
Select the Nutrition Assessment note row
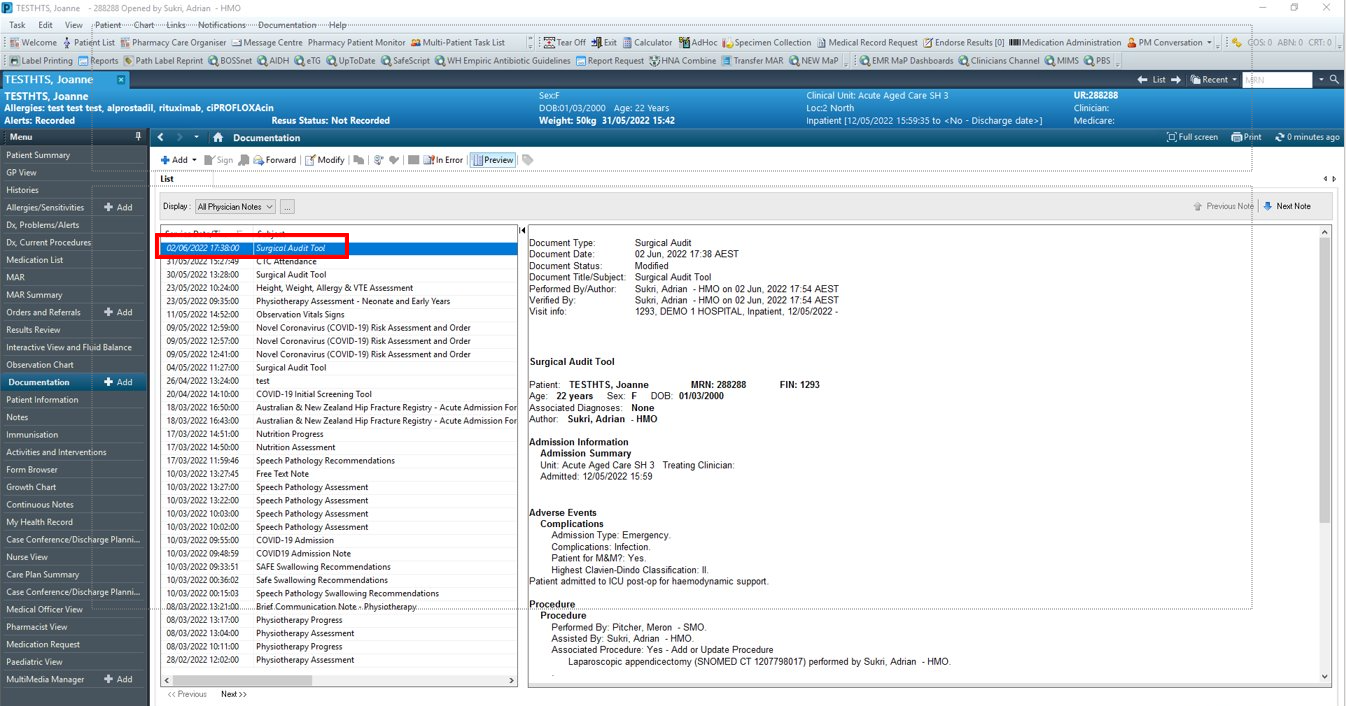[x=339, y=447]
